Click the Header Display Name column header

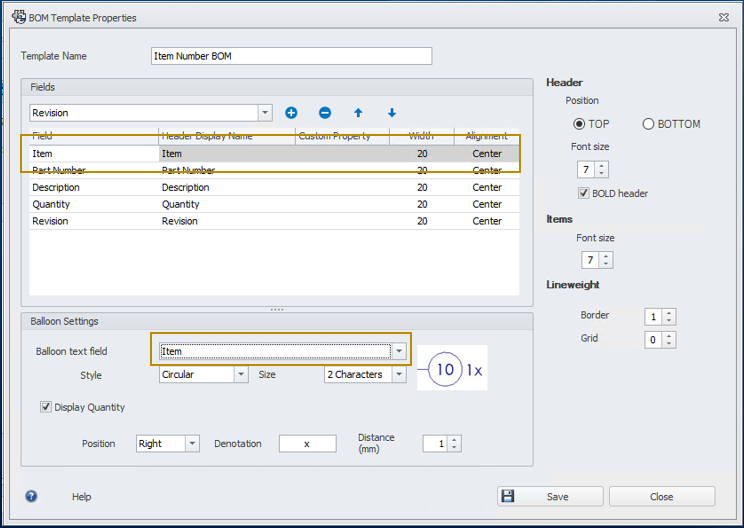[x=227, y=136]
